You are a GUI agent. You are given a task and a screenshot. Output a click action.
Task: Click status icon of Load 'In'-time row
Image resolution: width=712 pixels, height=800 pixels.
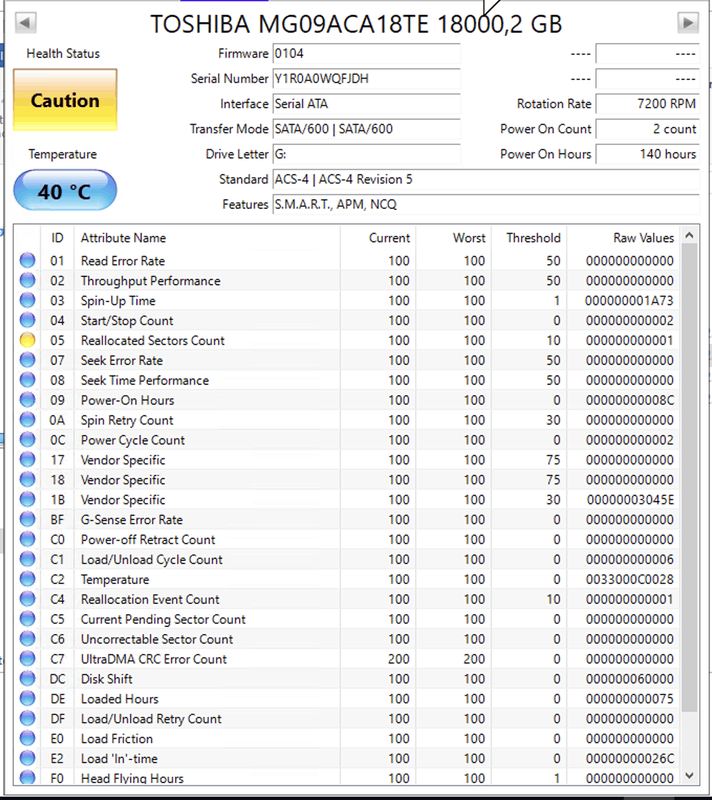28,758
